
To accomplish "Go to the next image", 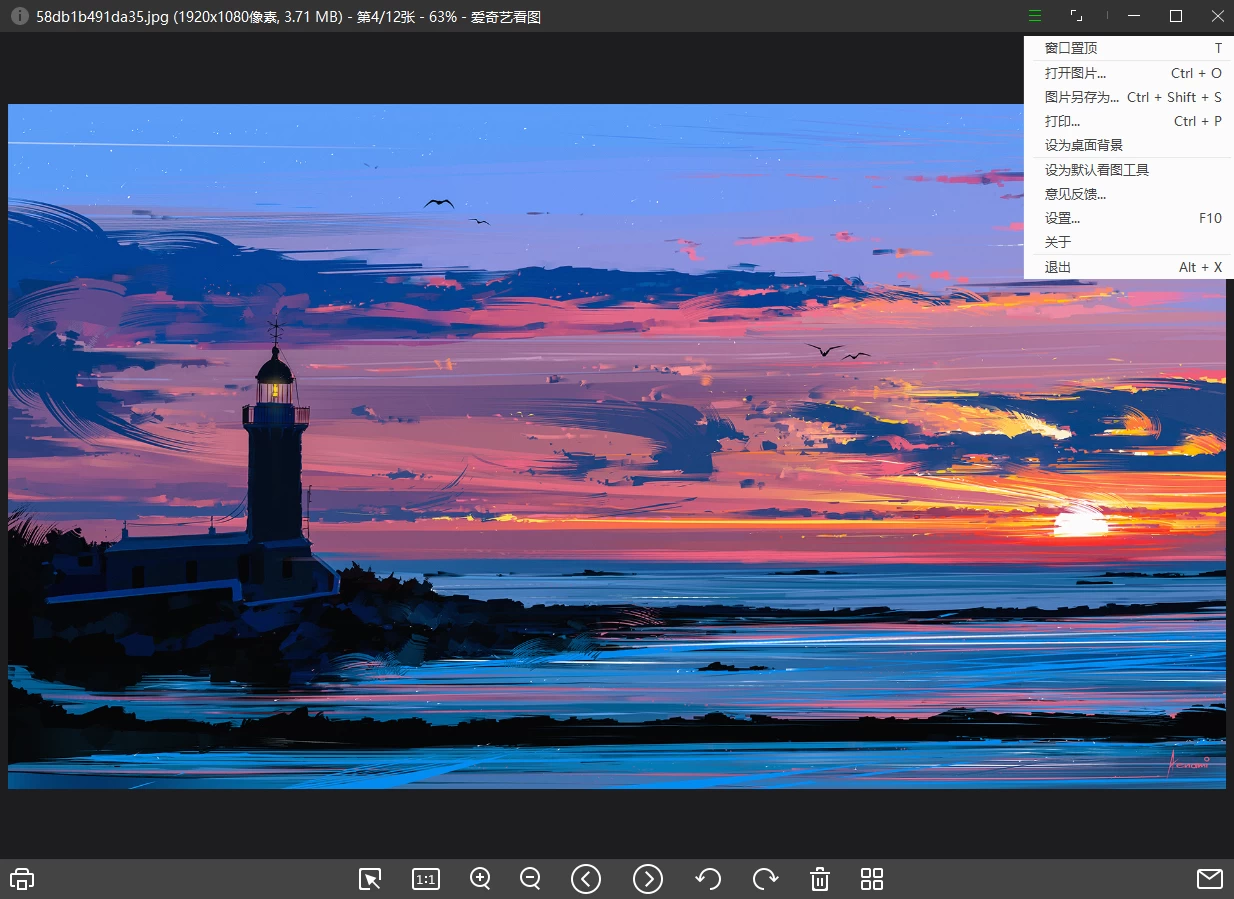I will [x=648, y=879].
